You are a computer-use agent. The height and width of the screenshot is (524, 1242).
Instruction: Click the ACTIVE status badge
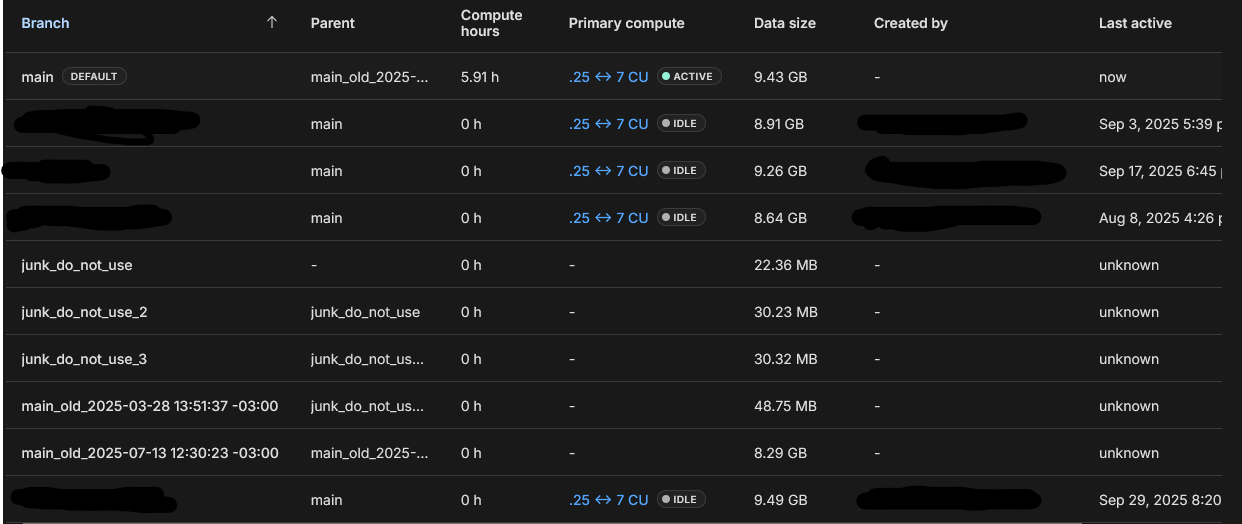690,77
